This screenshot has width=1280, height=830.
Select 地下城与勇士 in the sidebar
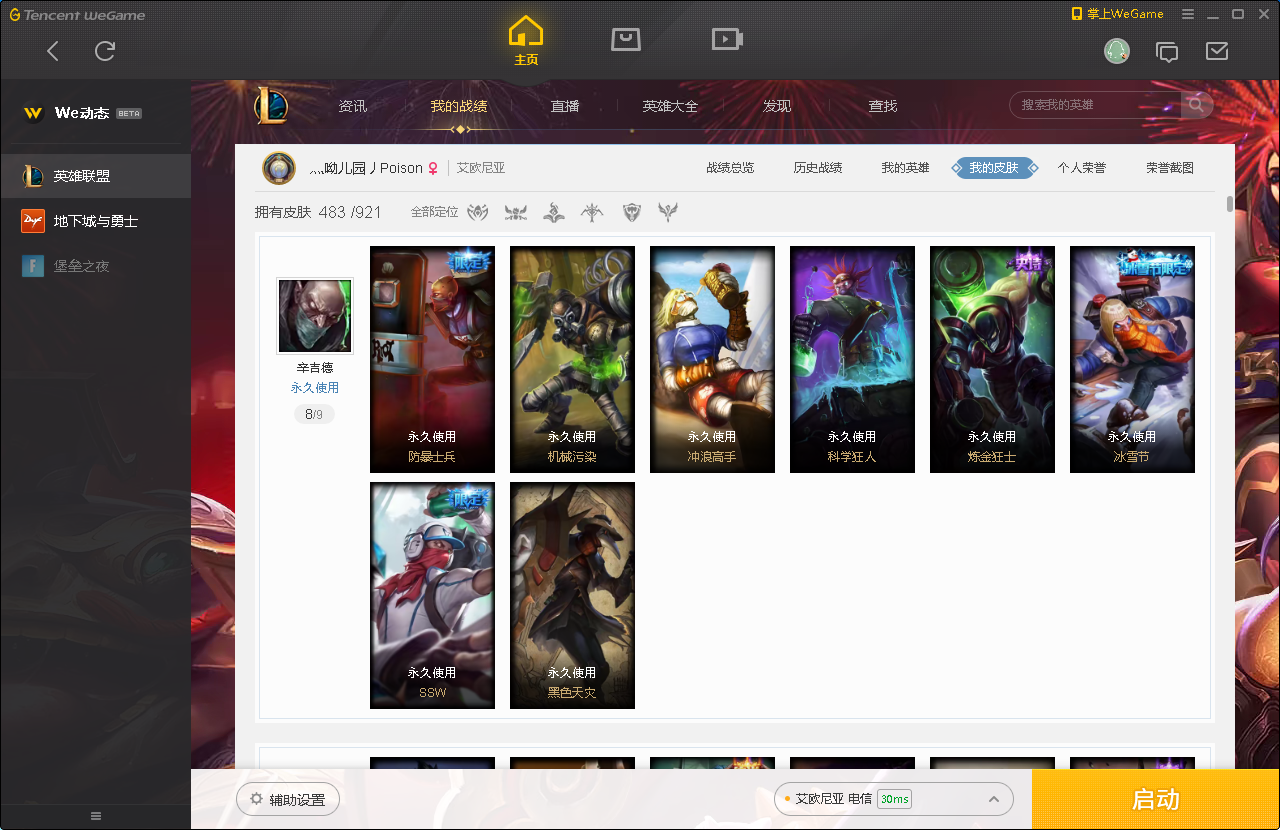click(95, 221)
